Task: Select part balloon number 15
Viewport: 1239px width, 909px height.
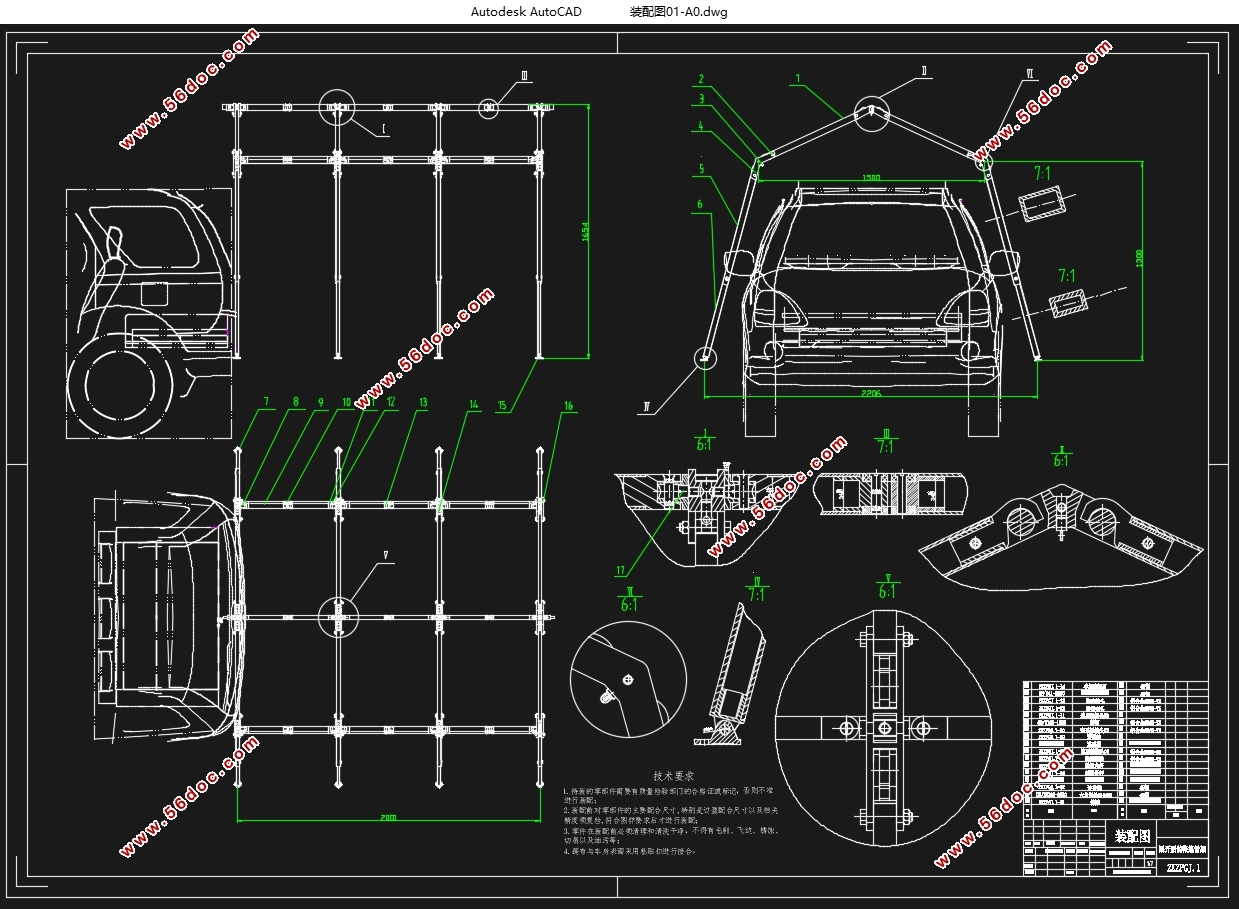Action: 501,405
